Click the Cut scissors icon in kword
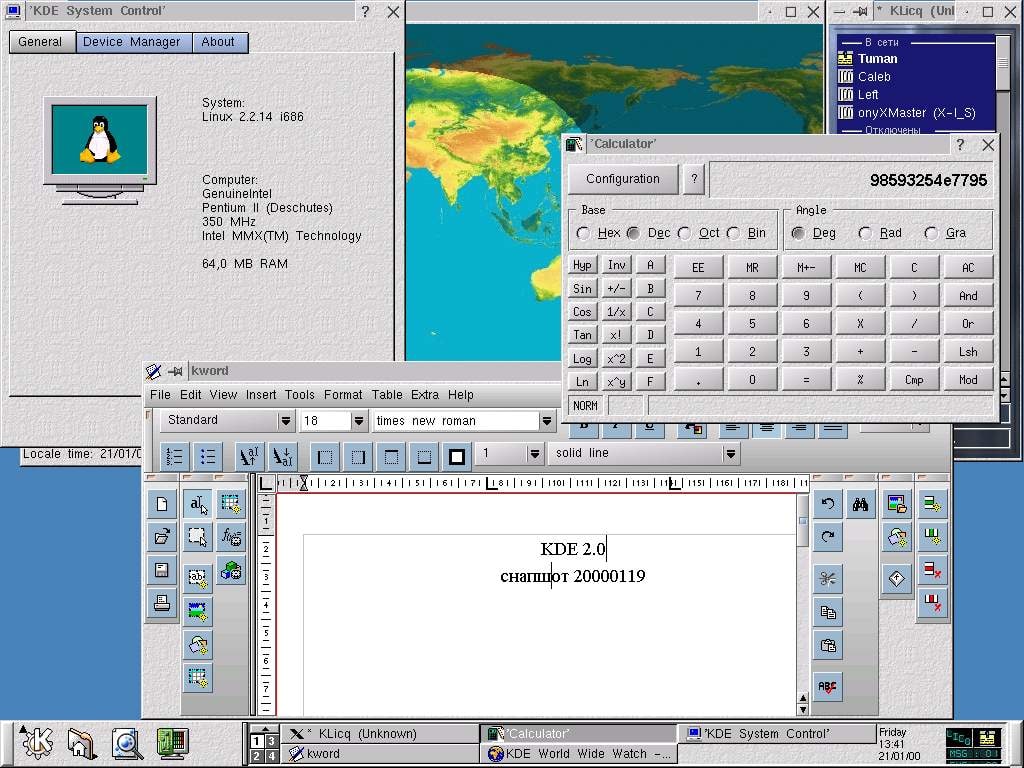This screenshot has width=1024, height=768. (827, 579)
